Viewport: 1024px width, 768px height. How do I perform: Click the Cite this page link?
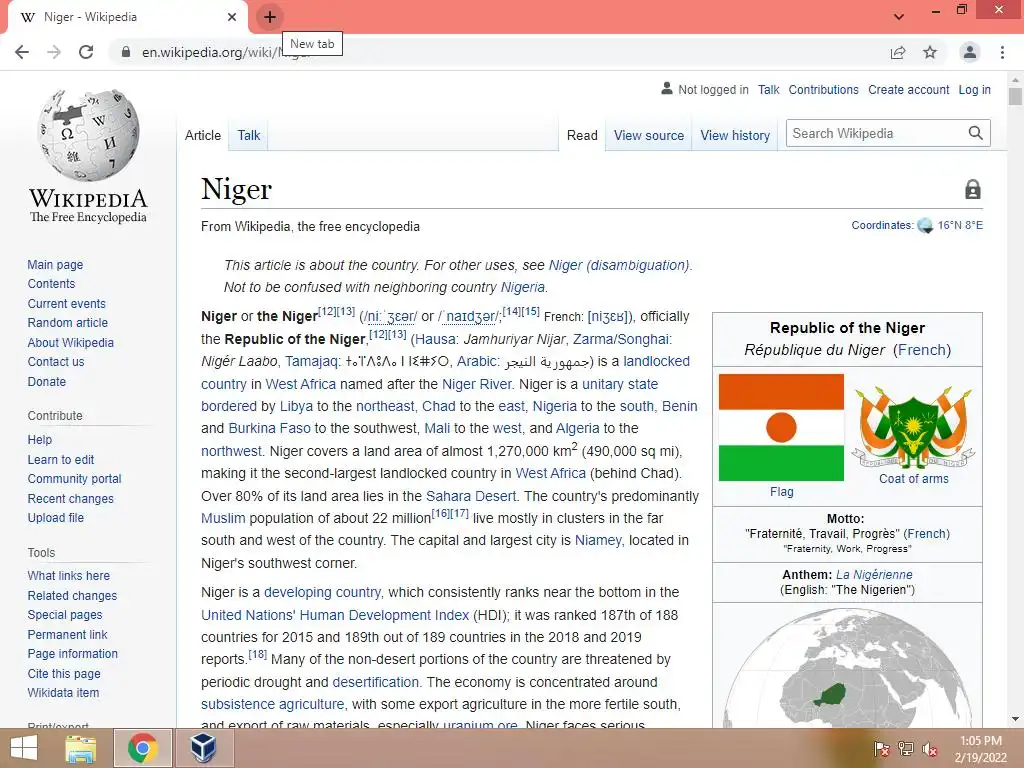click(64, 673)
